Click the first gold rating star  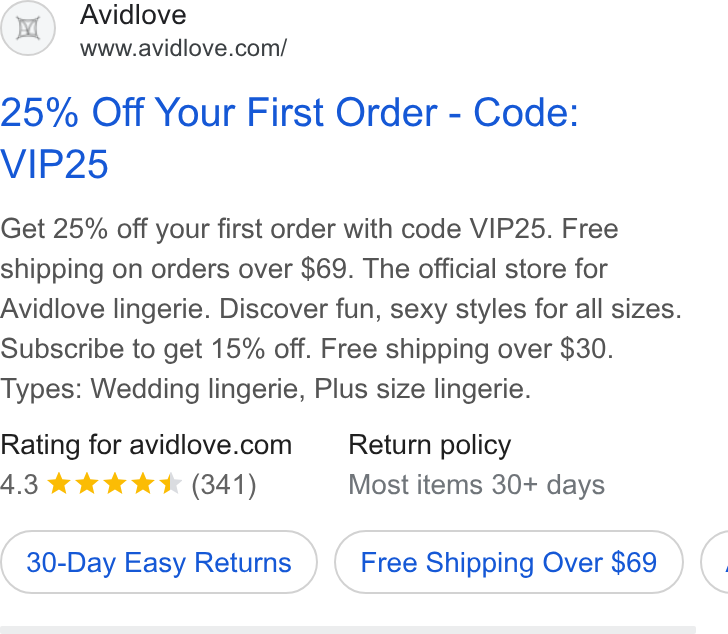tap(59, 484)
